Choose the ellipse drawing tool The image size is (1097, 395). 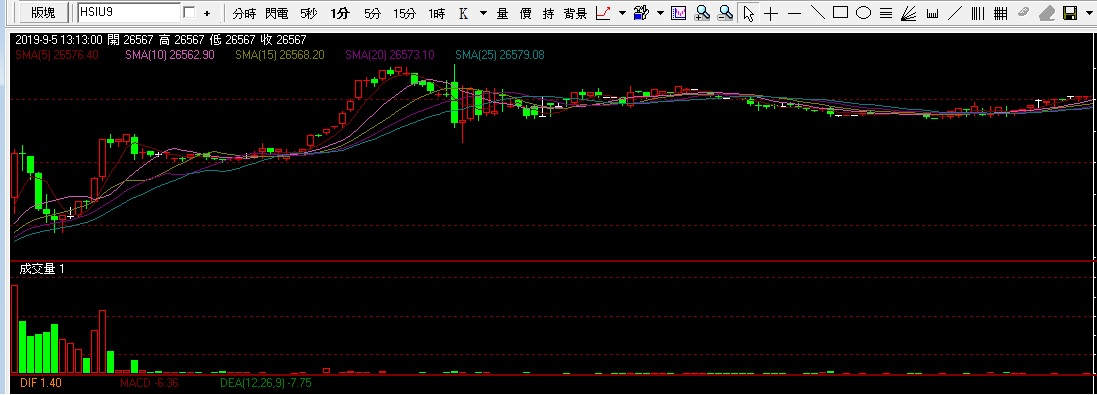pos(863,12)
